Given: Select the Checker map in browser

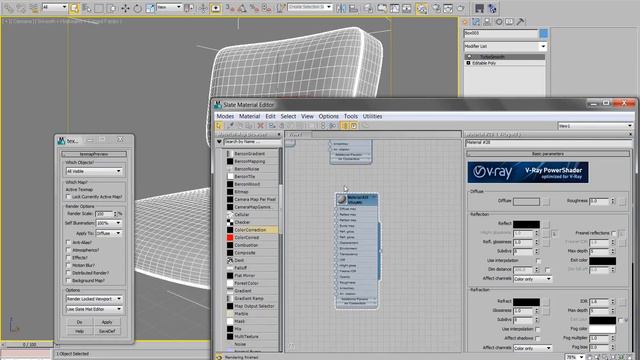Looking at the screenshot, I should [x=242, y=222].
